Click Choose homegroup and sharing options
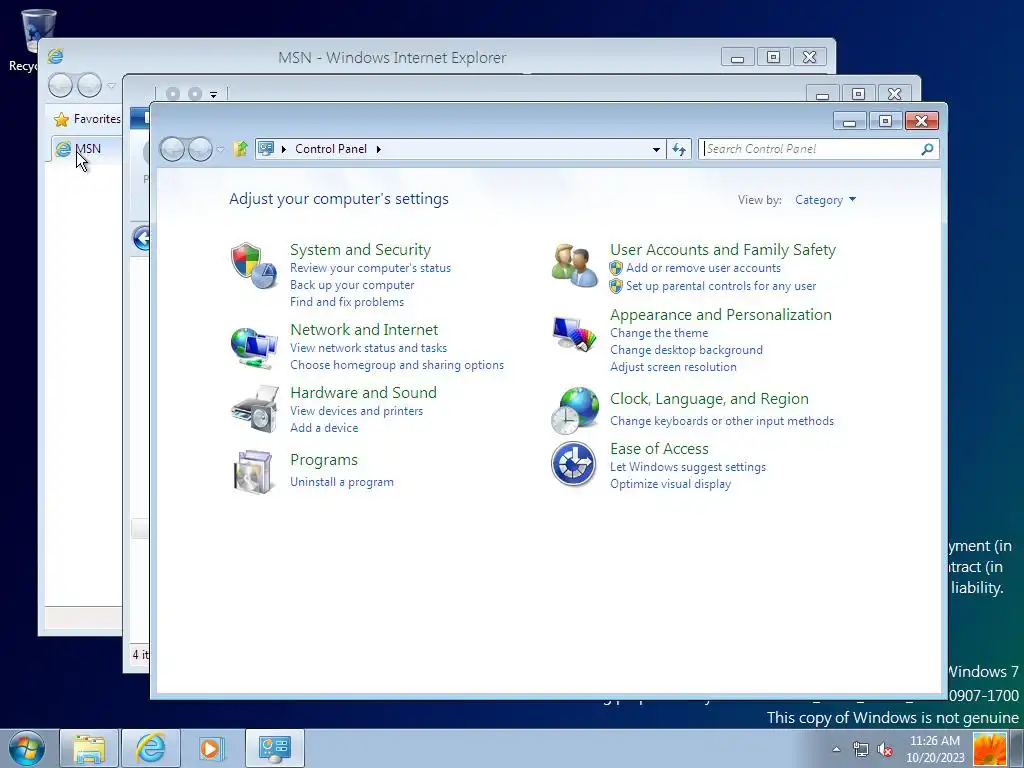1024x768 pixels. (x=397, y=365)
